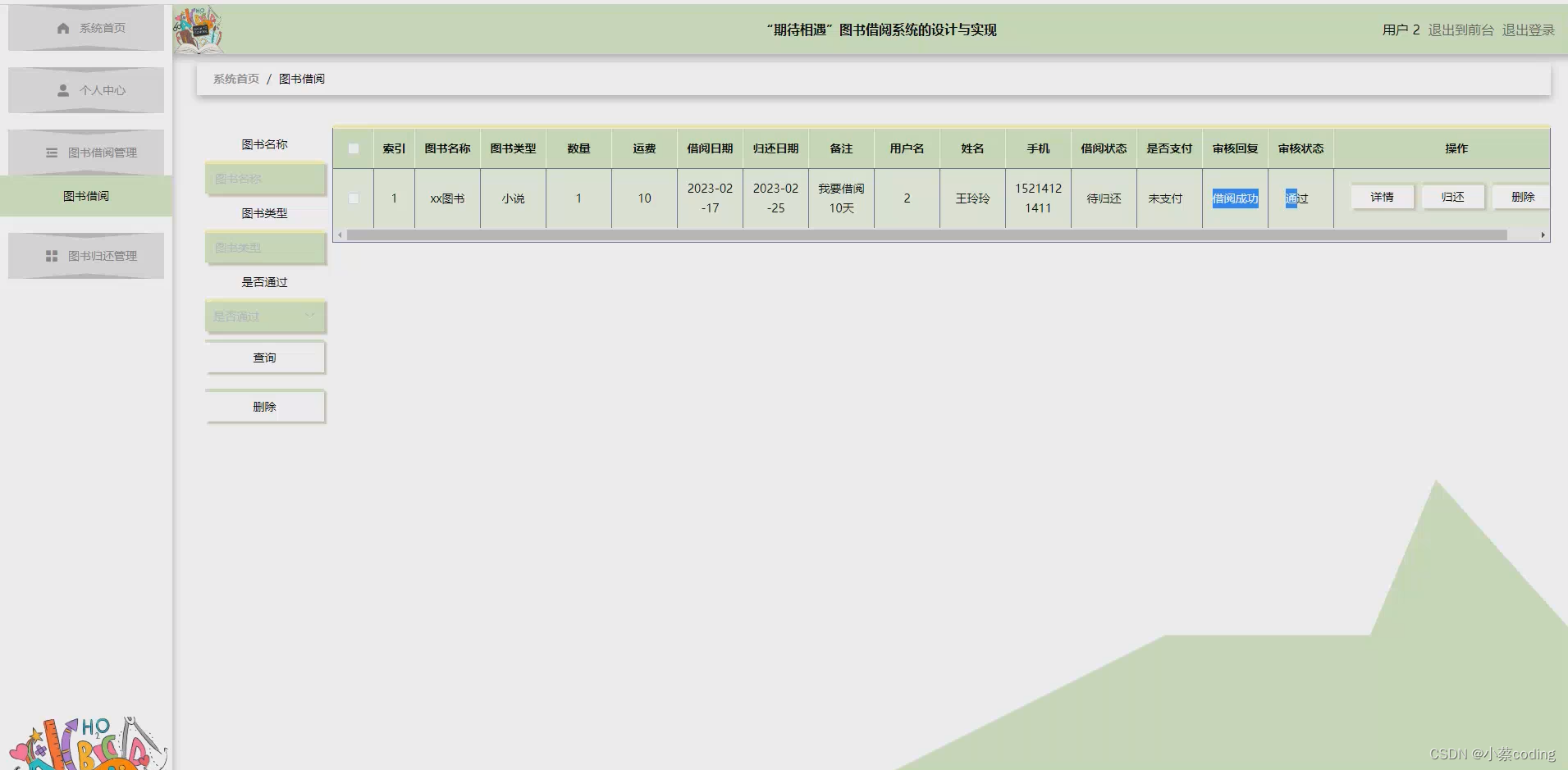Click the 通过 audit status cell
This screenshot has height=770, width=1568.
click(x=1301, y=198)
